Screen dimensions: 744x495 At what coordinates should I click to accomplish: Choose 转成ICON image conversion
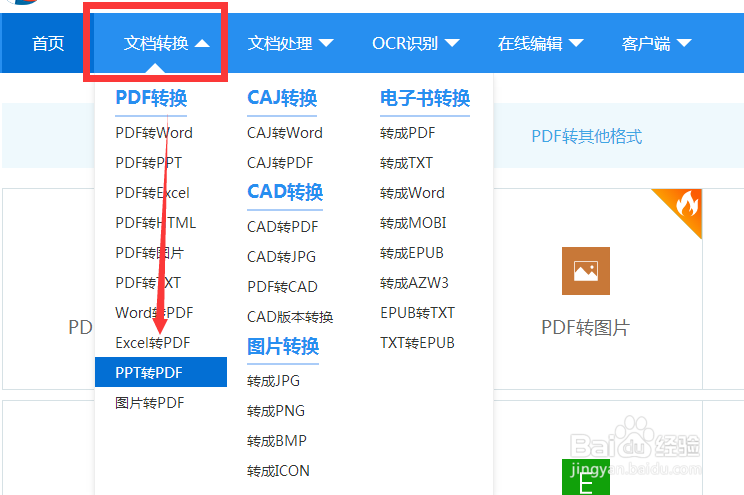point(278,471)
